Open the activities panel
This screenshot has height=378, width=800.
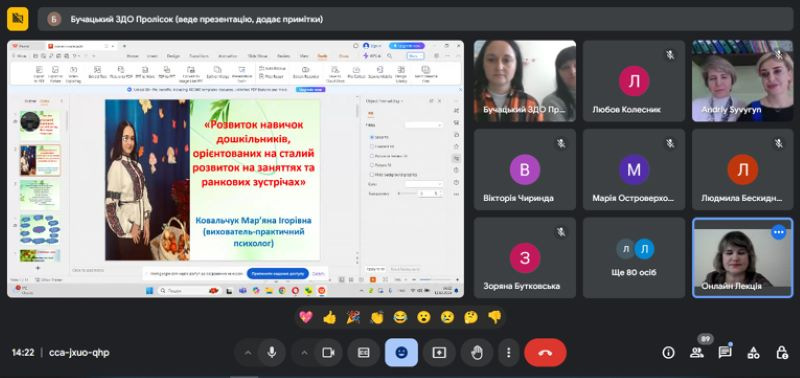coord(753,352)
